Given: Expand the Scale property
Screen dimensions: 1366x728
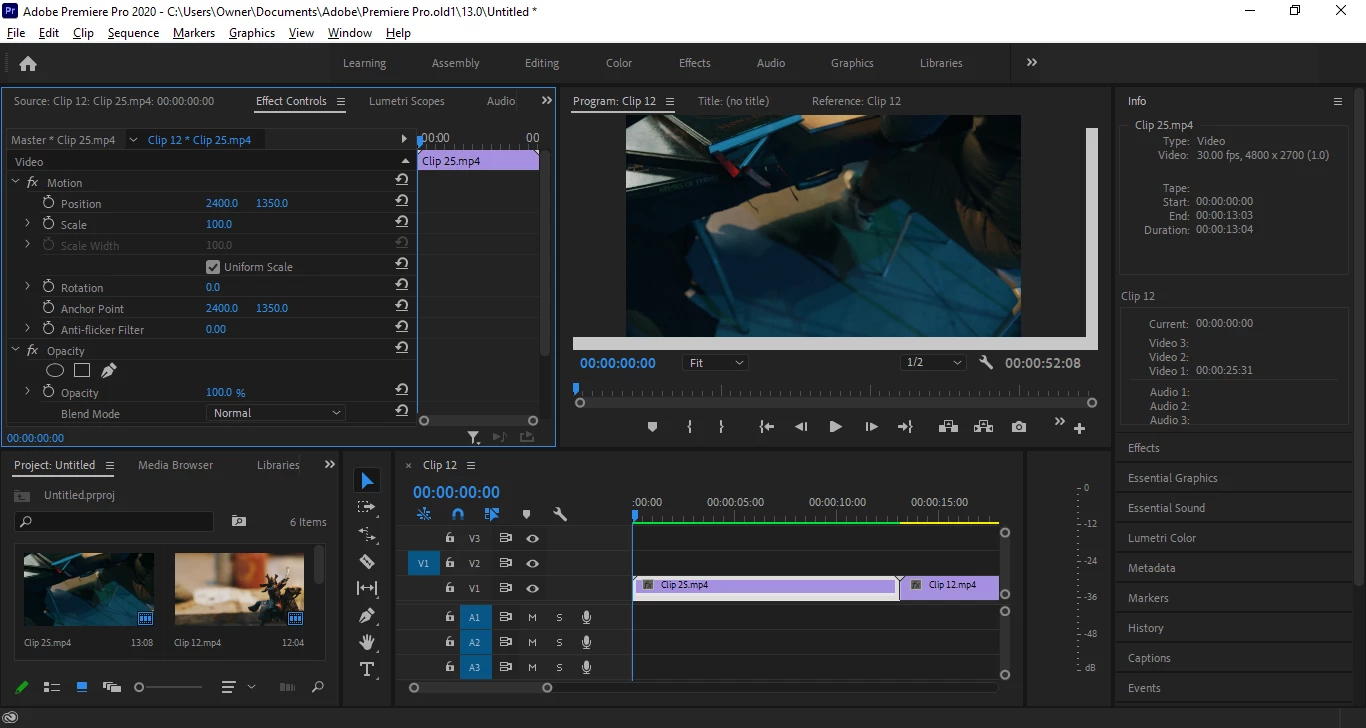Looking at the screenshot, I should point(27,224).
